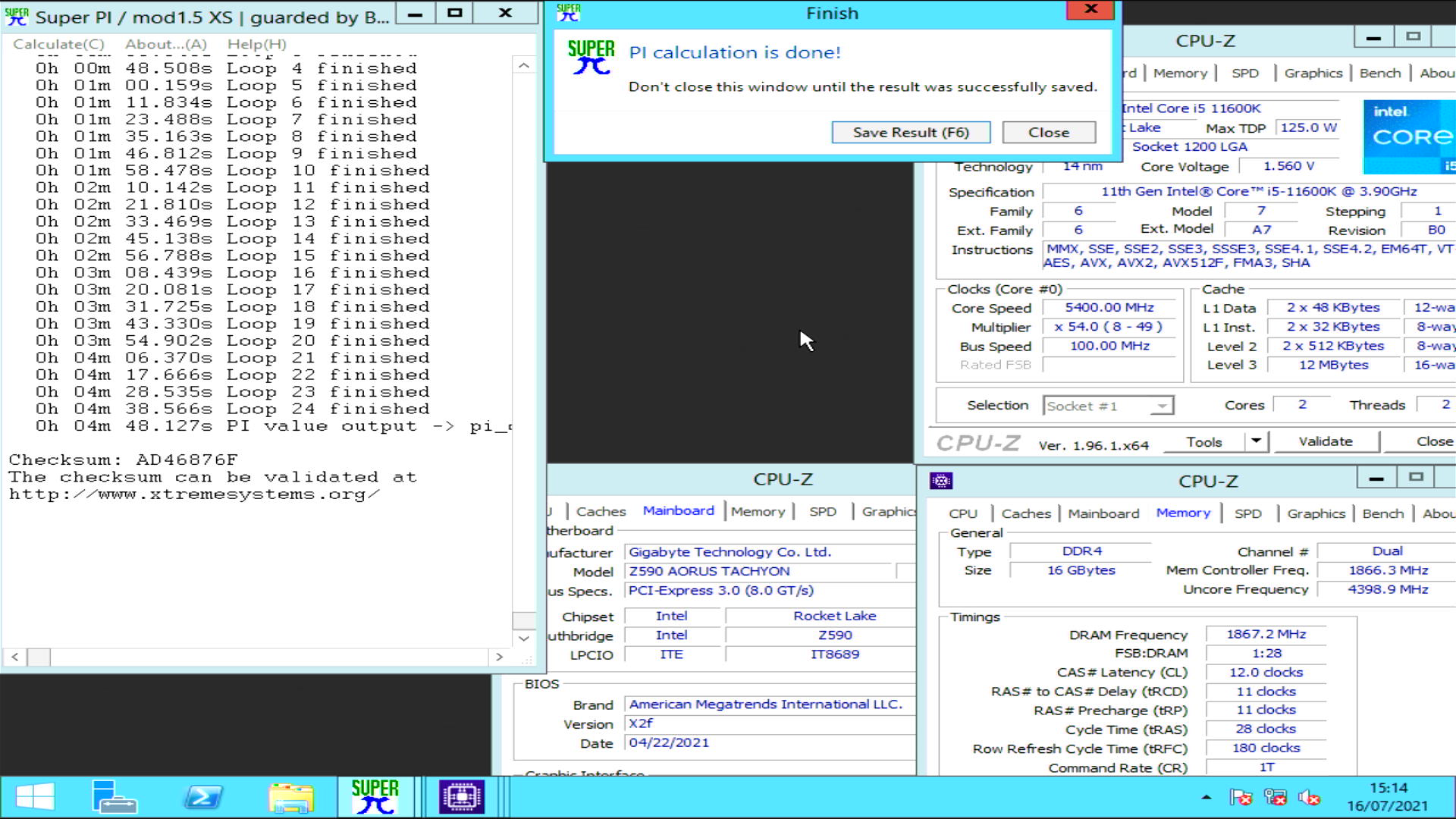Screen dimensions: 1456x819
Task: Select the active Memory tab in CPU-Z Memory window
Action: tap(1183, 513)
